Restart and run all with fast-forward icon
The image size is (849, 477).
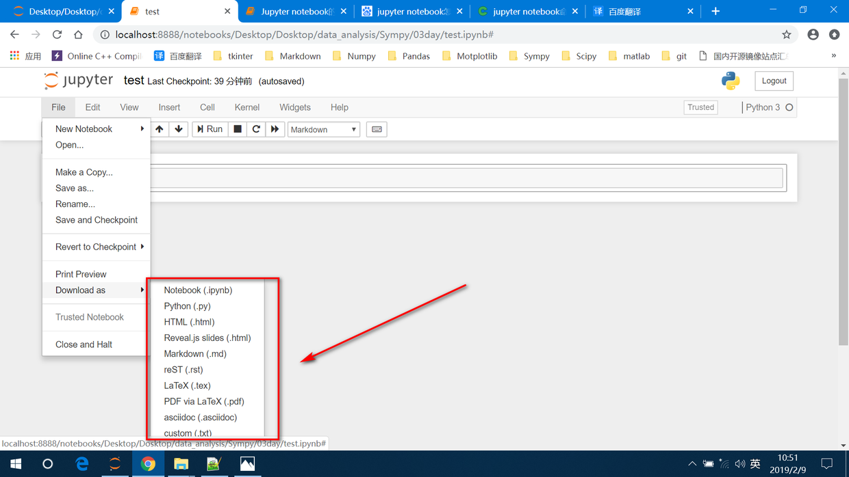(x=275, y=129)
